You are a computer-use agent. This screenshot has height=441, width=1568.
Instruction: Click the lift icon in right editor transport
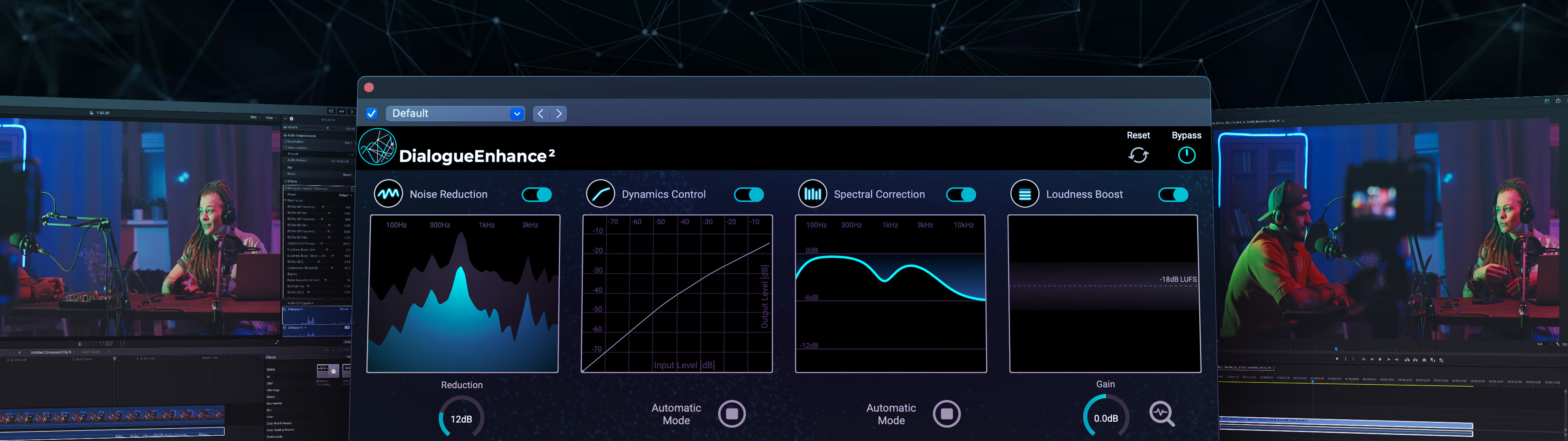[x=1407, y=360]
